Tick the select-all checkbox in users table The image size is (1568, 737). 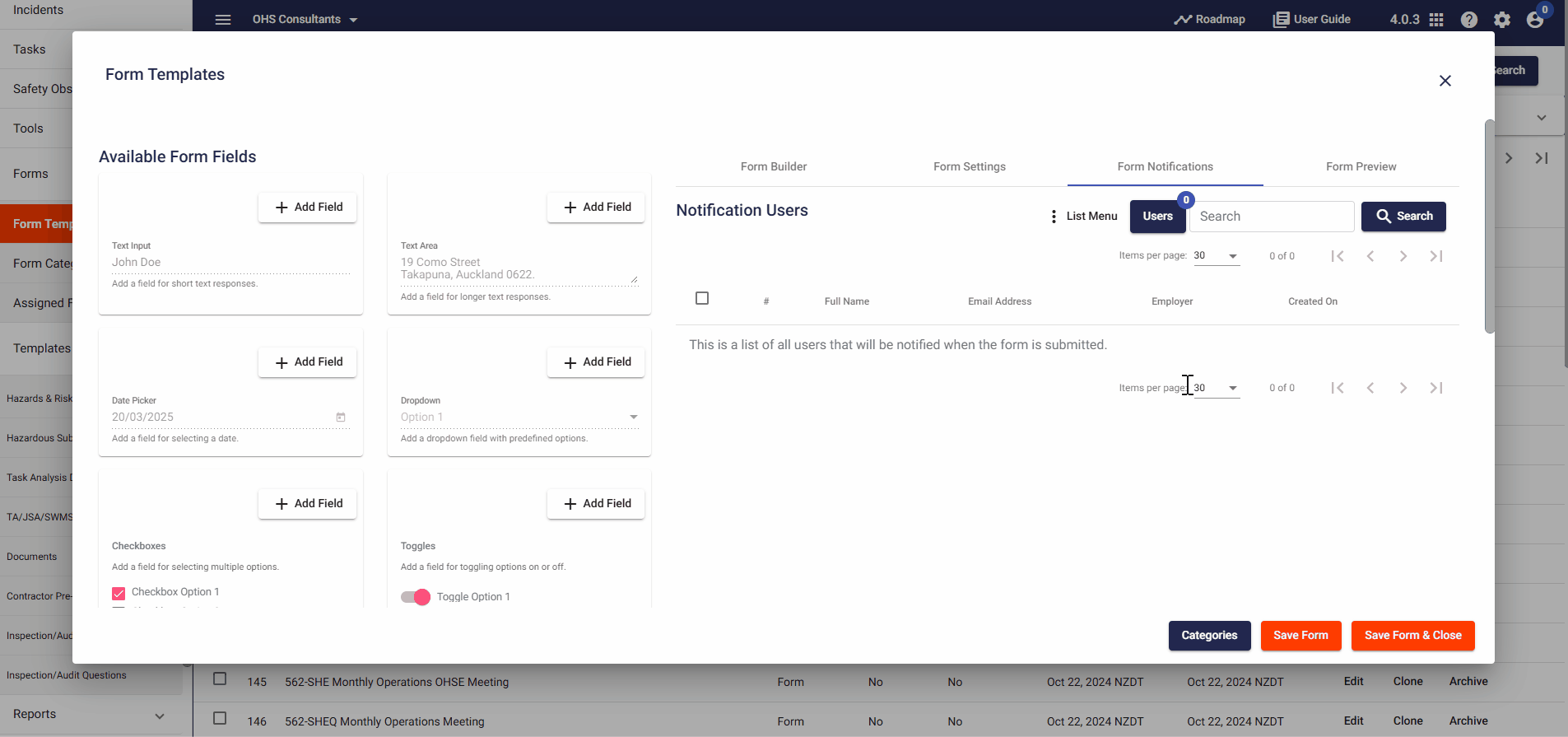pos(702,298)
